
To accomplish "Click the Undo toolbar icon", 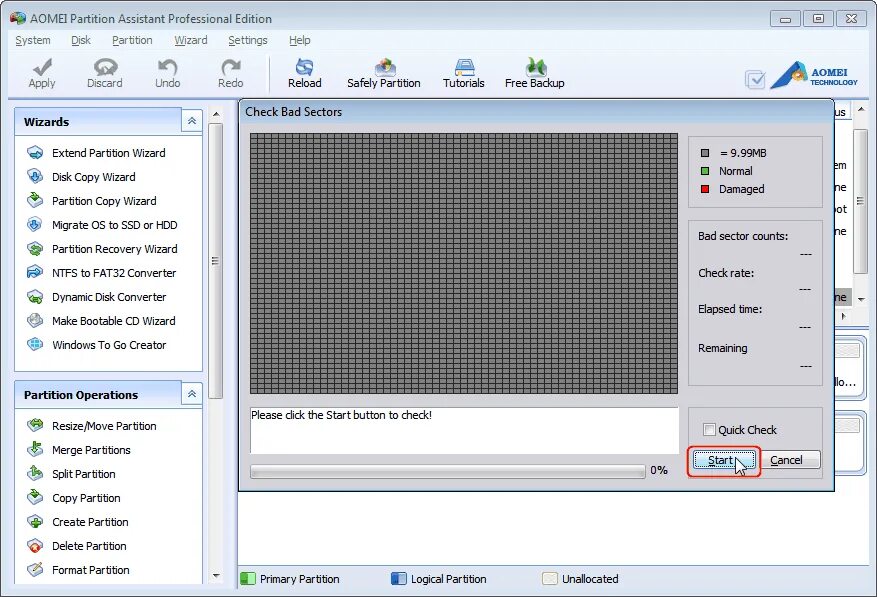I will [x=167, y=73].
